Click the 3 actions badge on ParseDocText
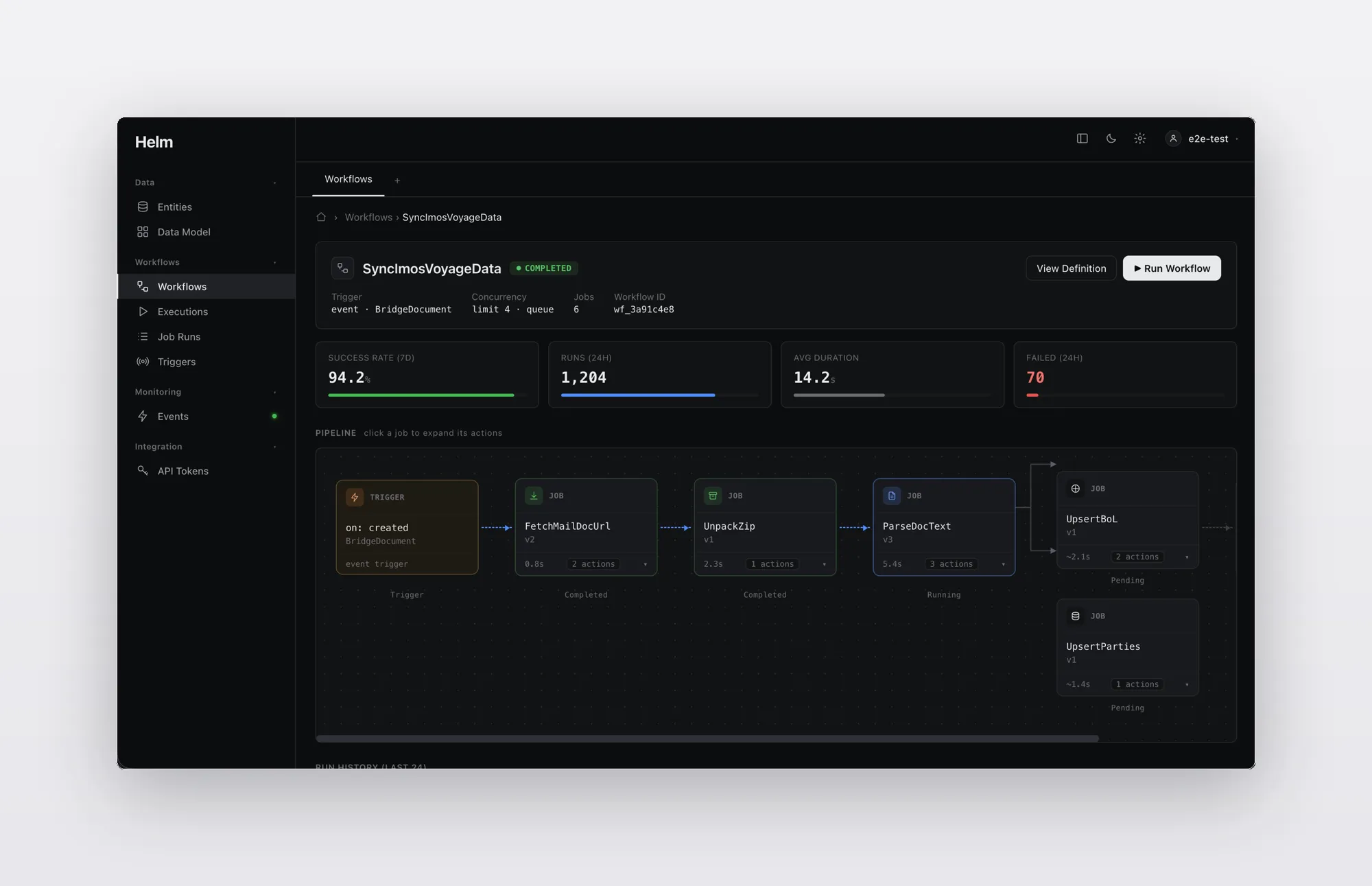 951,564
